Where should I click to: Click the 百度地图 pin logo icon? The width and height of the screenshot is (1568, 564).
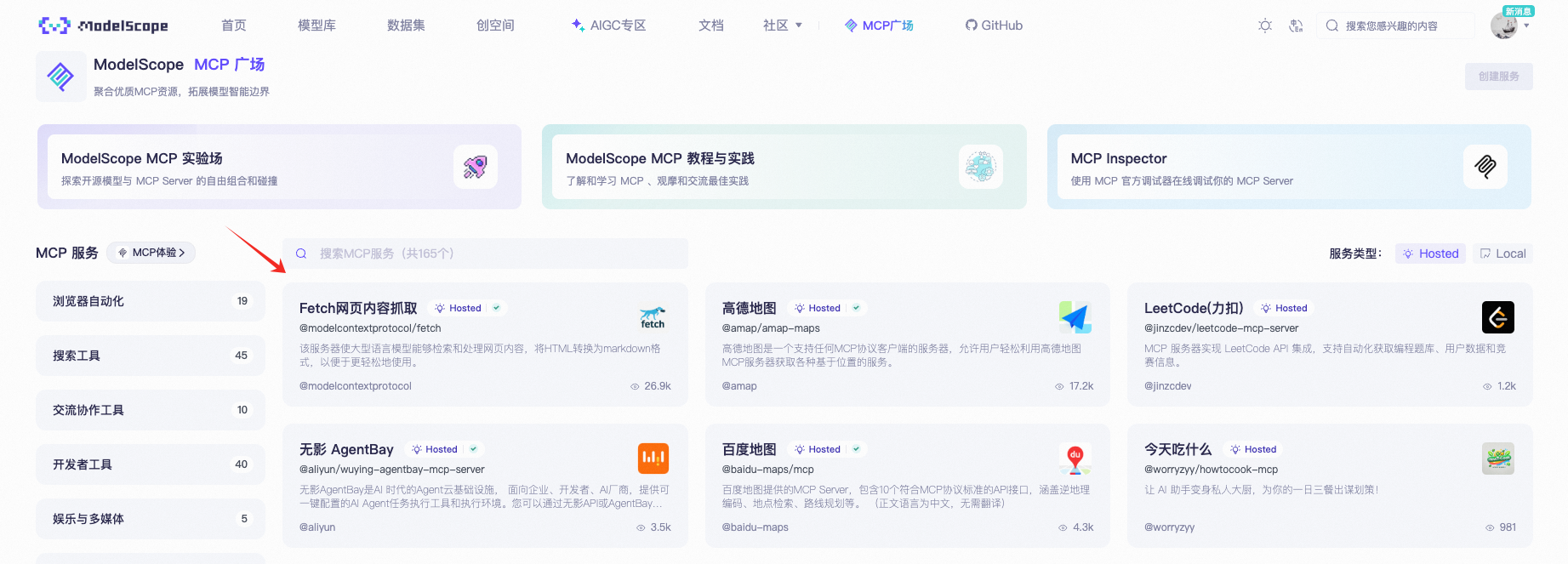[x=1075, y=459]
